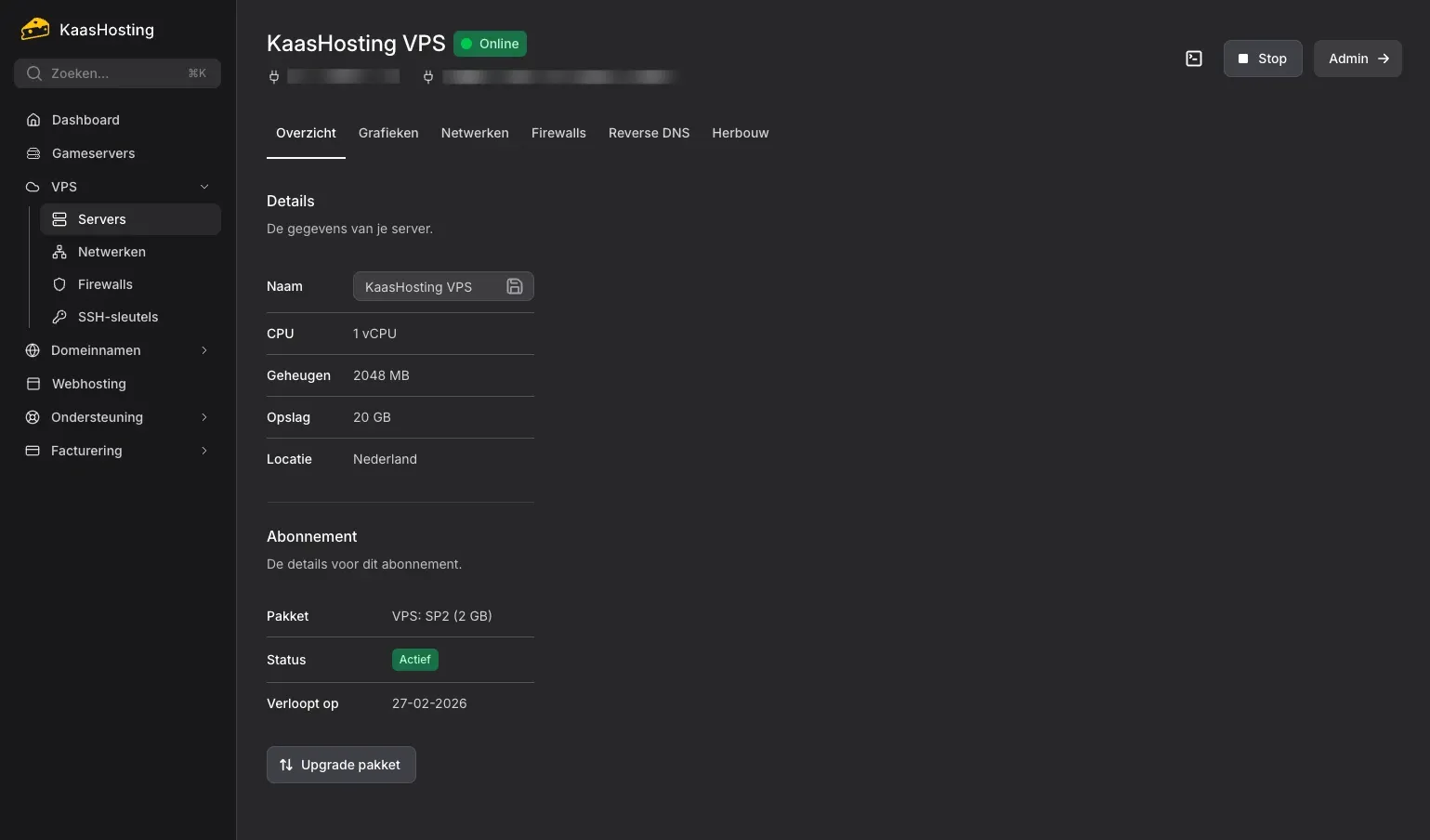Screen dimensions: 1430x840
Task: Expand the Facturering section
Action: tap(204, 451)
